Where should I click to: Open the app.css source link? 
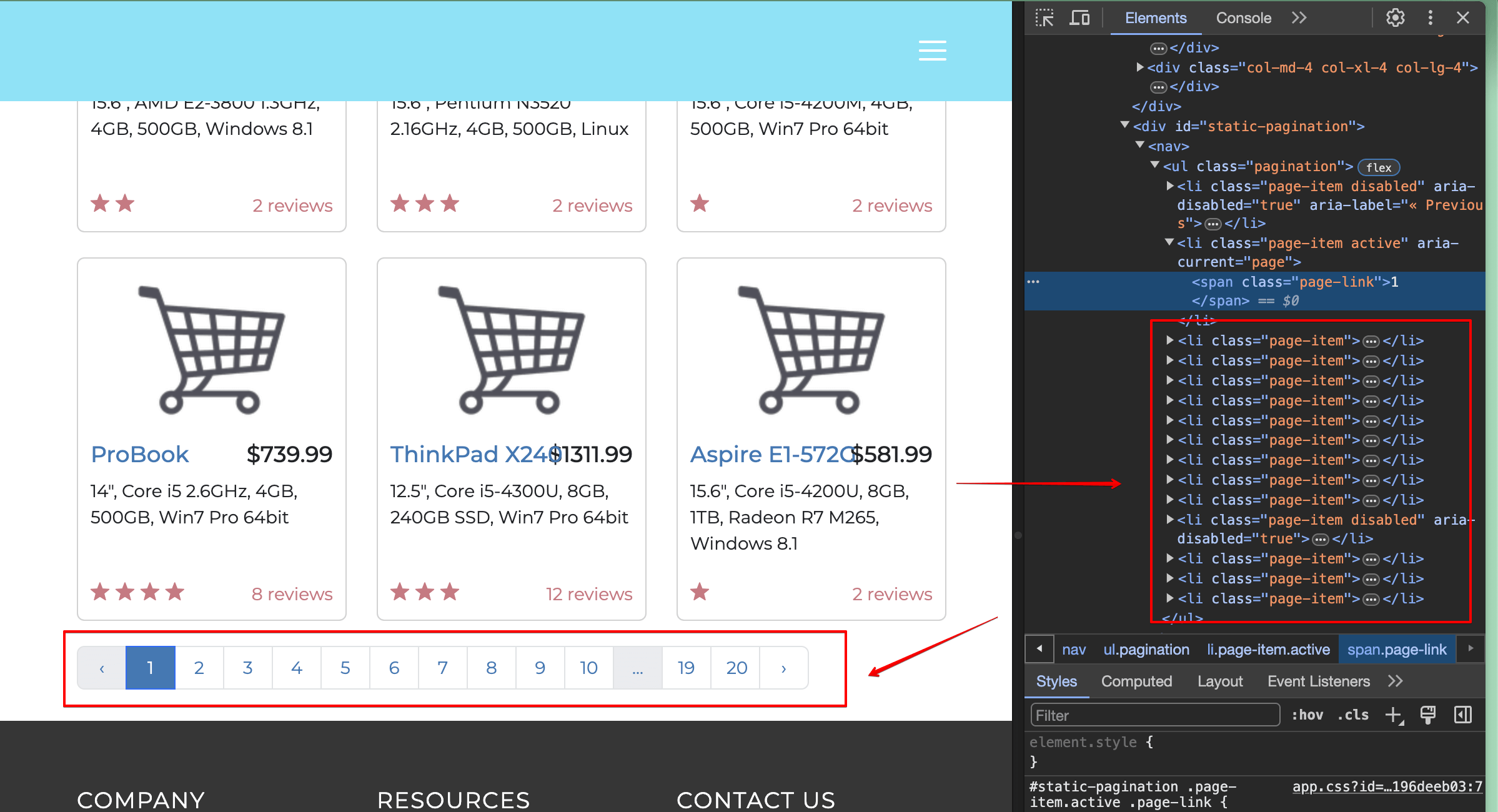(x=1387, y=786)
